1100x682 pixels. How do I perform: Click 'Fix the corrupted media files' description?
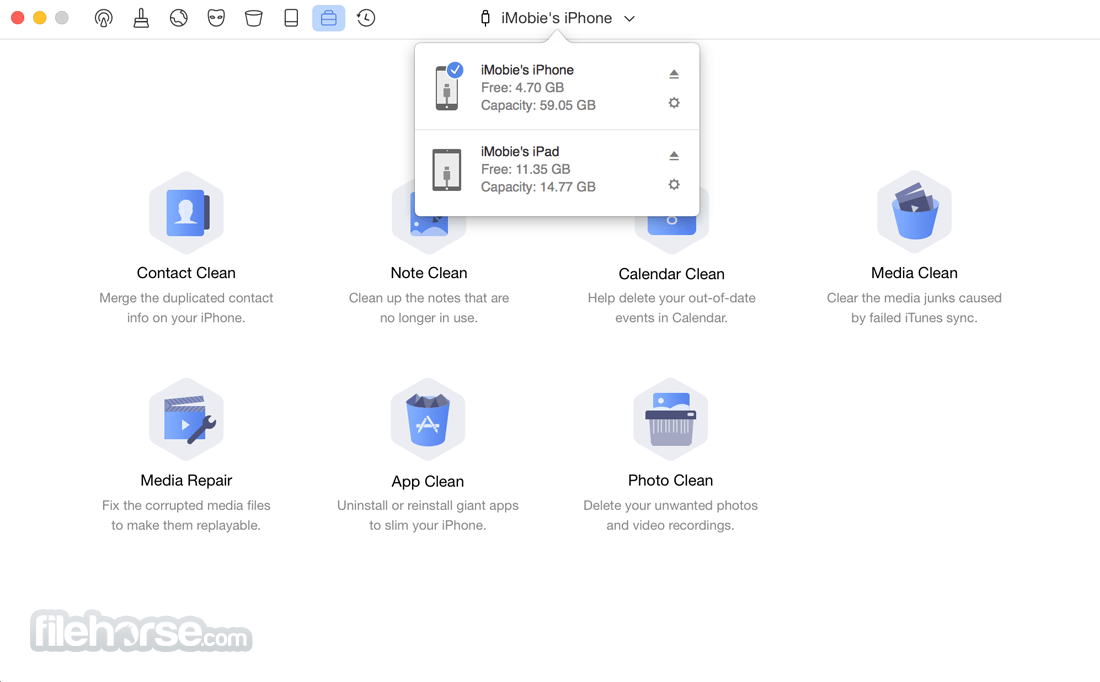[x=187, y=506]
